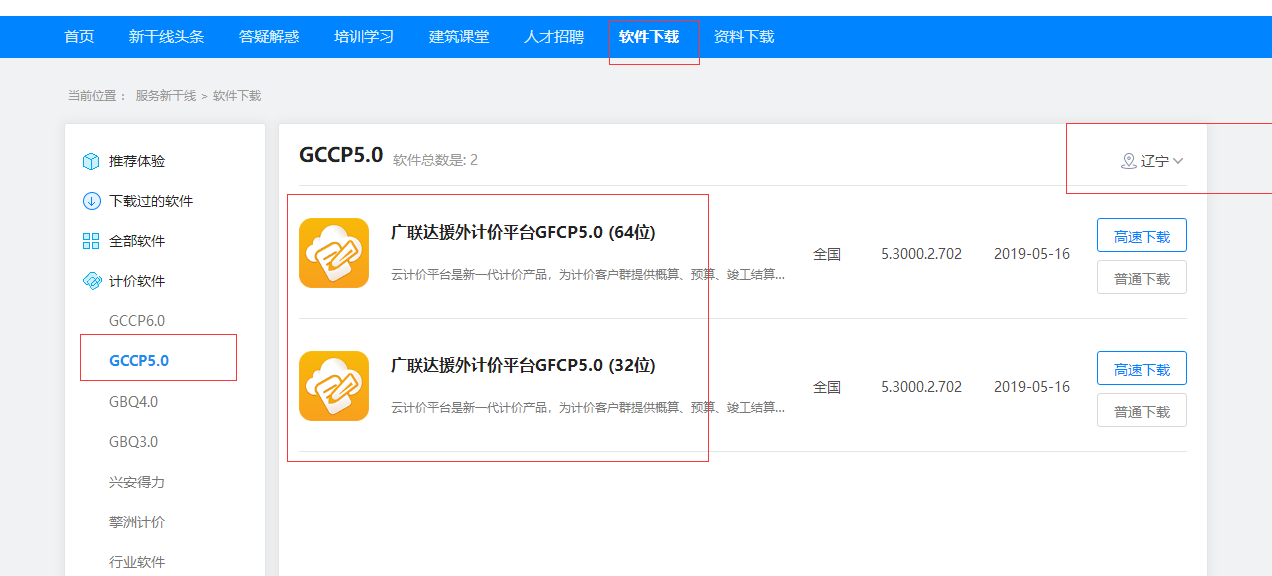The image size is (1272, 576).
Task: Click date 2019-05-16 in the 64位 row
Action: [1032, 254]
